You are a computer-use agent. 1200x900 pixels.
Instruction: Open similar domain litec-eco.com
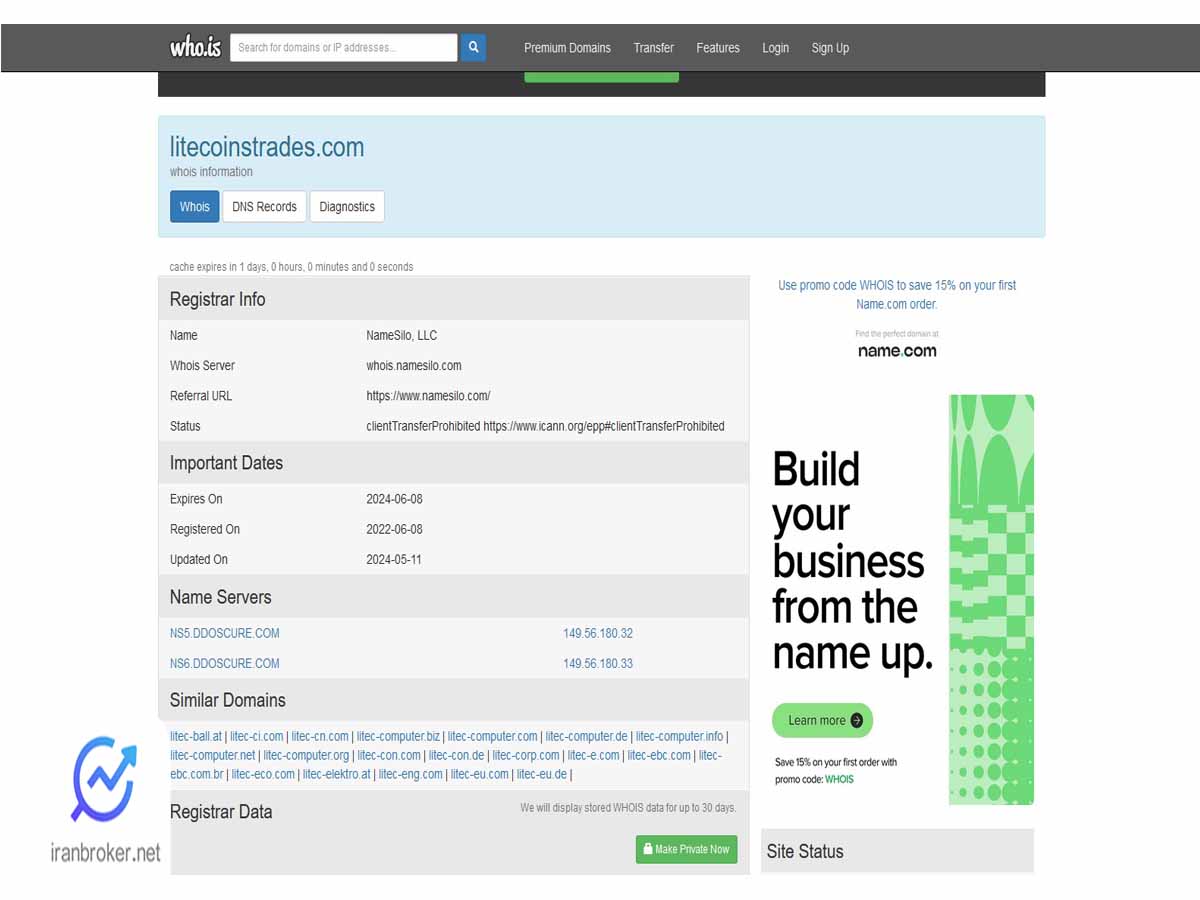point(265,774)
